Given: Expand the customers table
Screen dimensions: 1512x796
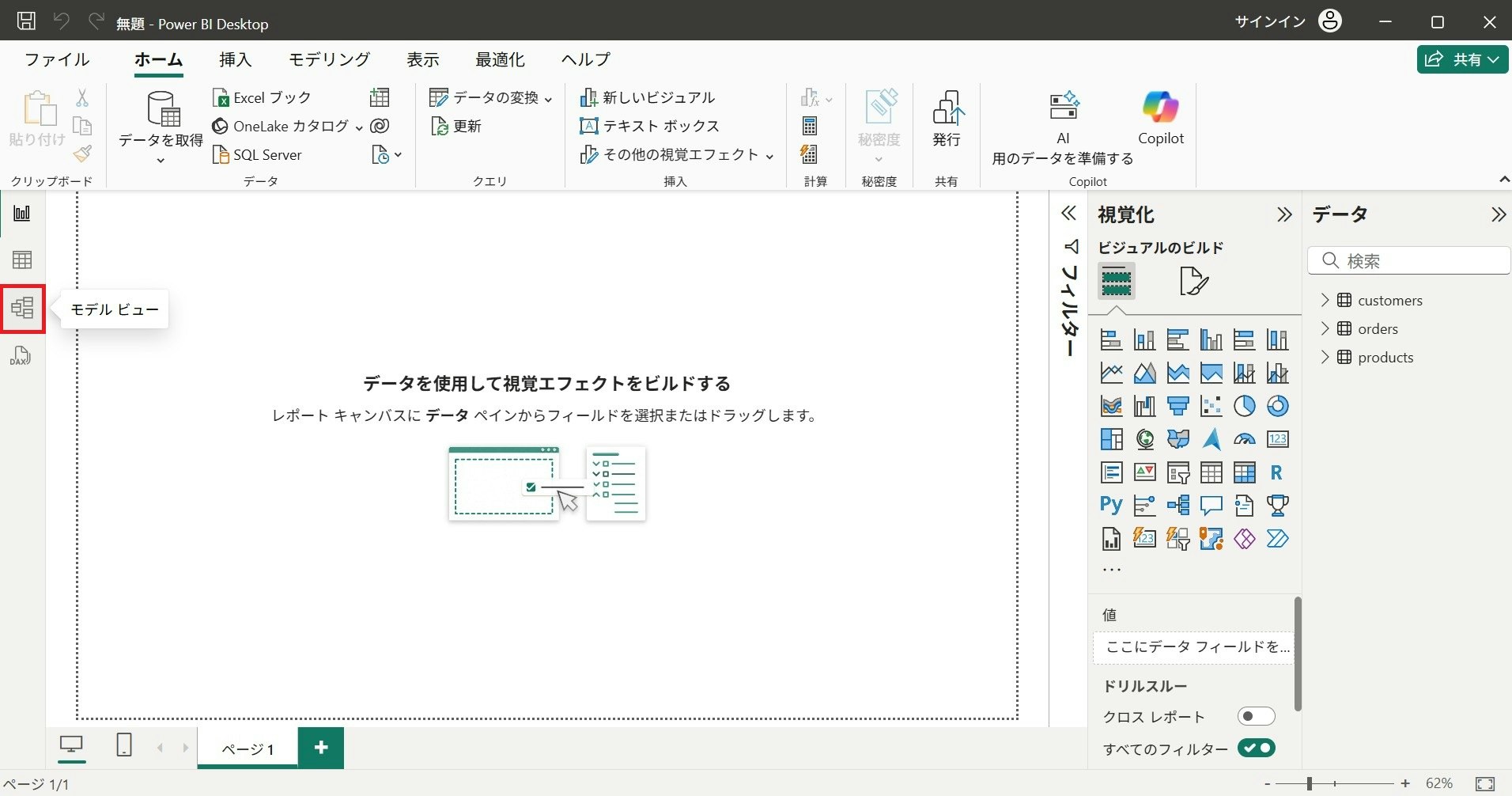Looking at the screenshot, I should click(x=1325, y=300).
